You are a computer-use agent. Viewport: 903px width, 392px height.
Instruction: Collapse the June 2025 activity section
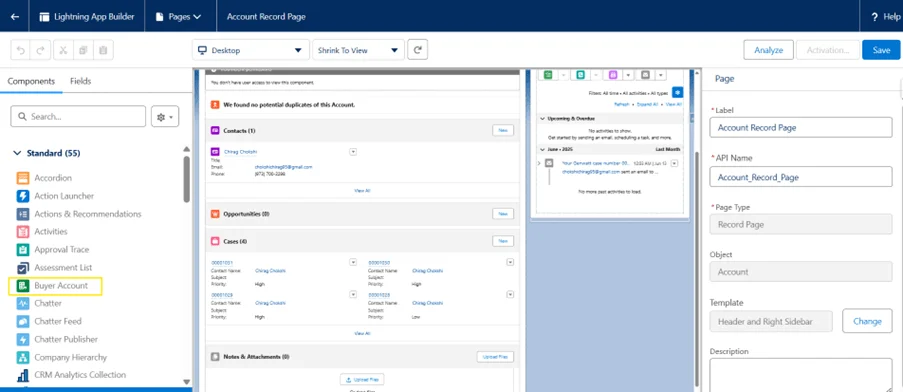[542, 149]
